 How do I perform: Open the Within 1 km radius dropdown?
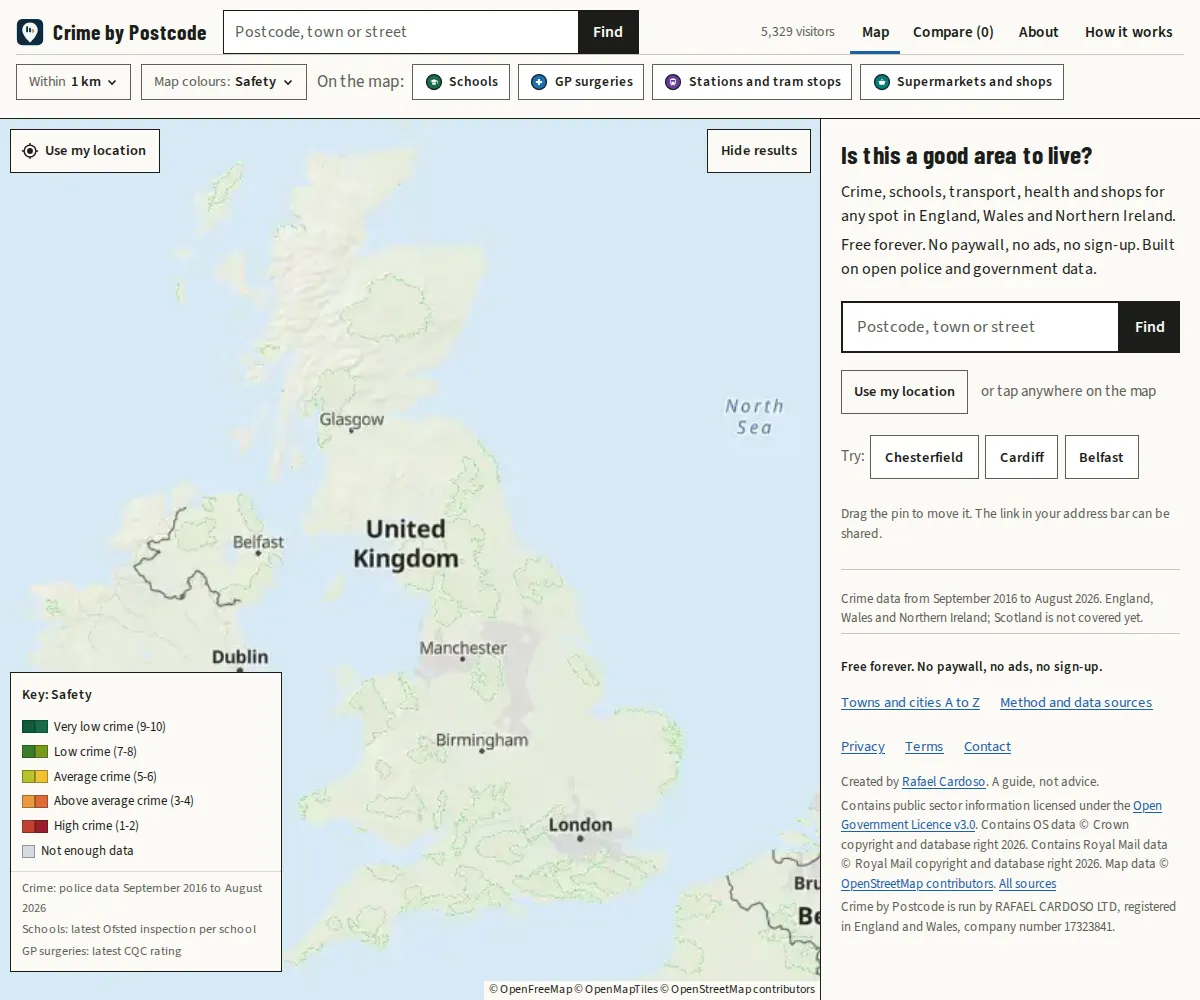click(73, 82)
